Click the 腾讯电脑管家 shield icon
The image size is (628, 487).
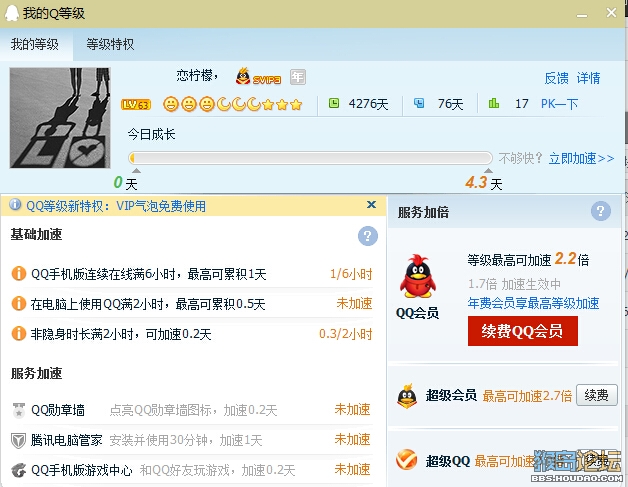(18, 440)
